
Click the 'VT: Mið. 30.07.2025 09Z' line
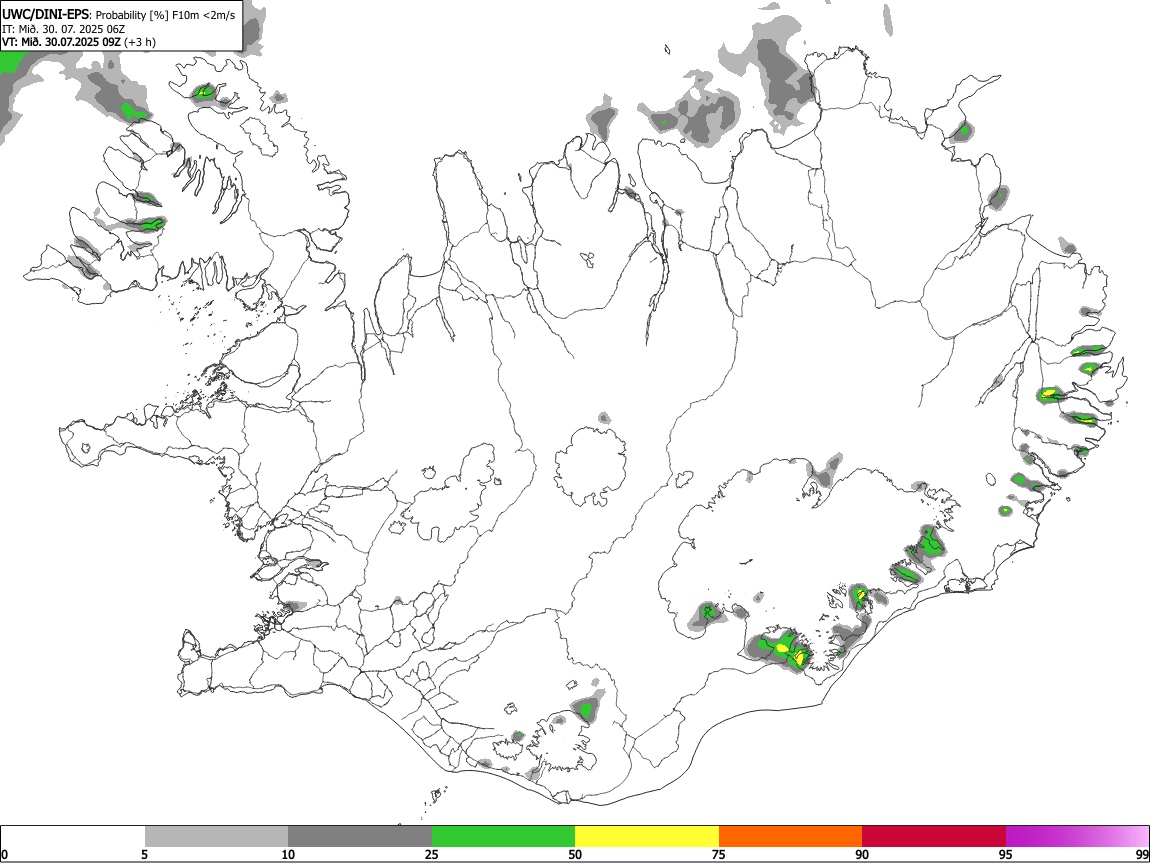pyautogui.click(x=61, y=42)
